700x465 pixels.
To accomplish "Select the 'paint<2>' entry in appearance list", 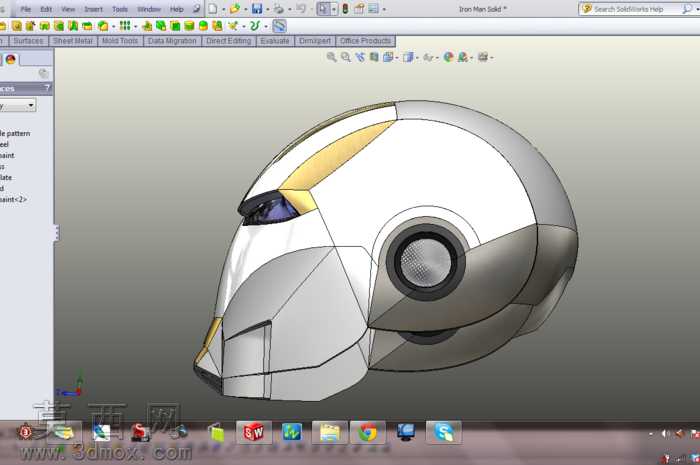I will click(13, 199).
